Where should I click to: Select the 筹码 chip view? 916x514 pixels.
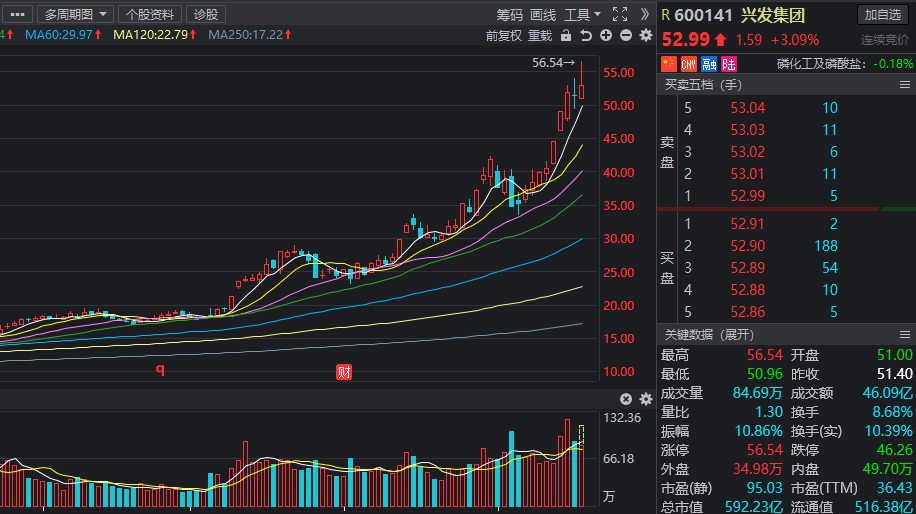(x=509, y=15)
